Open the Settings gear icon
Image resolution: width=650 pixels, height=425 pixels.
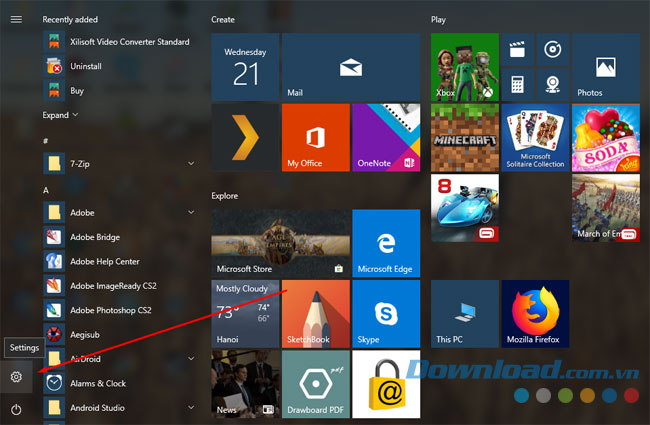[x=16, y=377]
